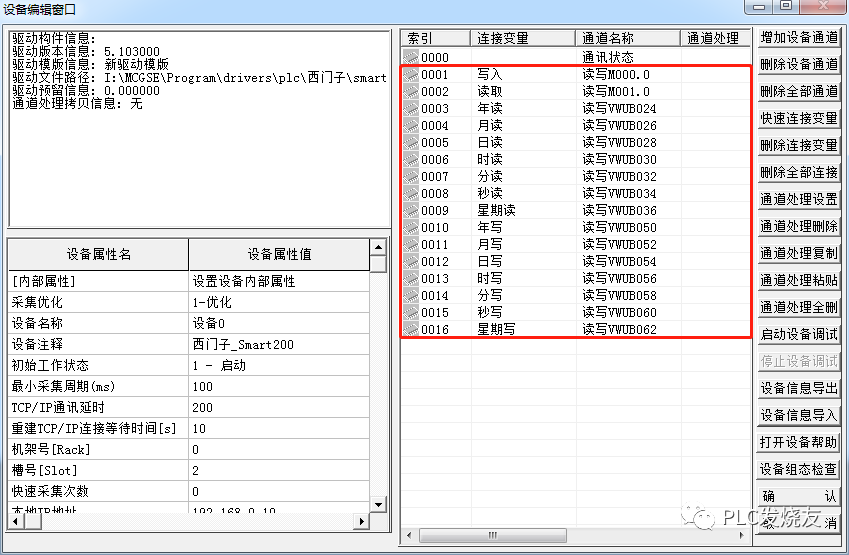Click 删除设备通道 button
The image size is (849, 555).
pyautogui.click(x=799, y=64)
